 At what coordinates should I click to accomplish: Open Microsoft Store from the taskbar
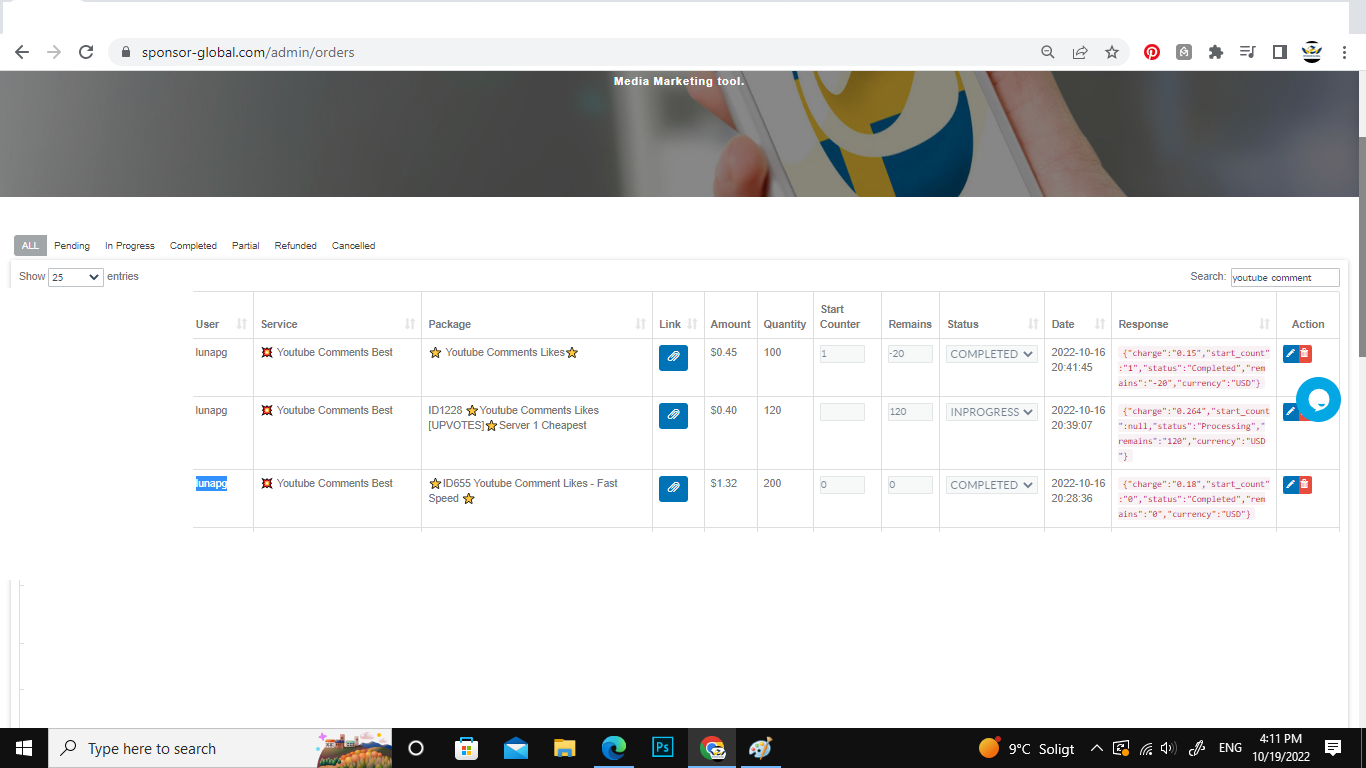(466, 748)
